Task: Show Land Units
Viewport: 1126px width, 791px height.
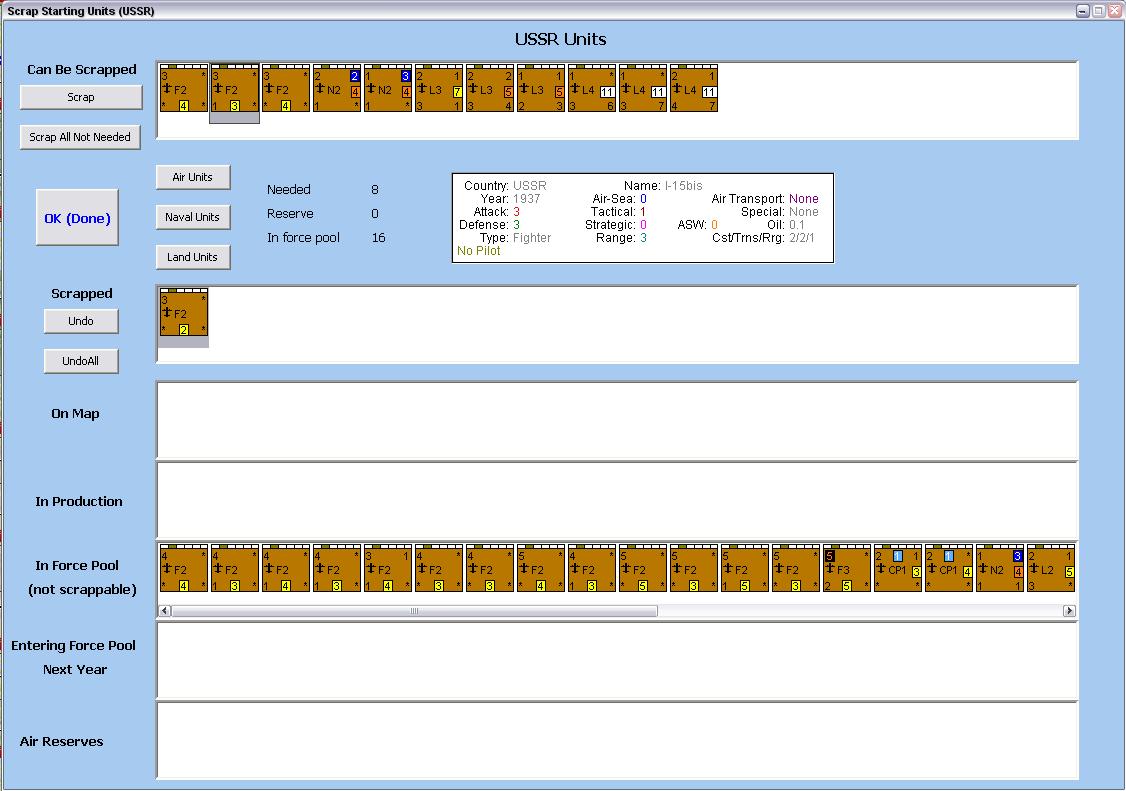Action: pyautogui.click(x=192, y=257)
